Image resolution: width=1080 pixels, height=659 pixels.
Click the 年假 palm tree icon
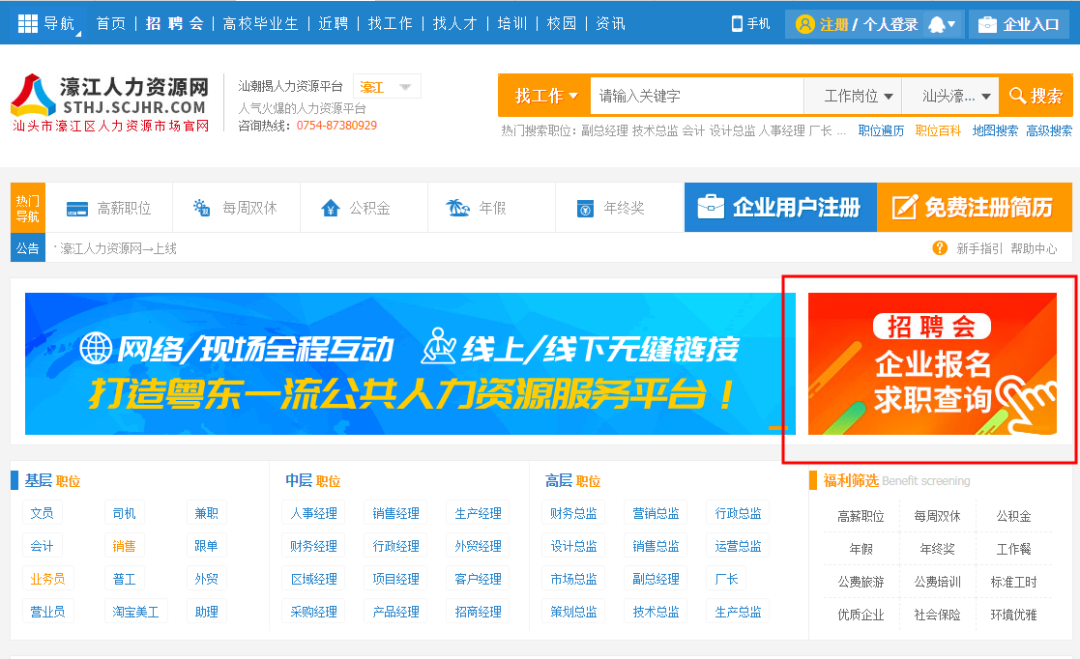click(x=458, y=208)
